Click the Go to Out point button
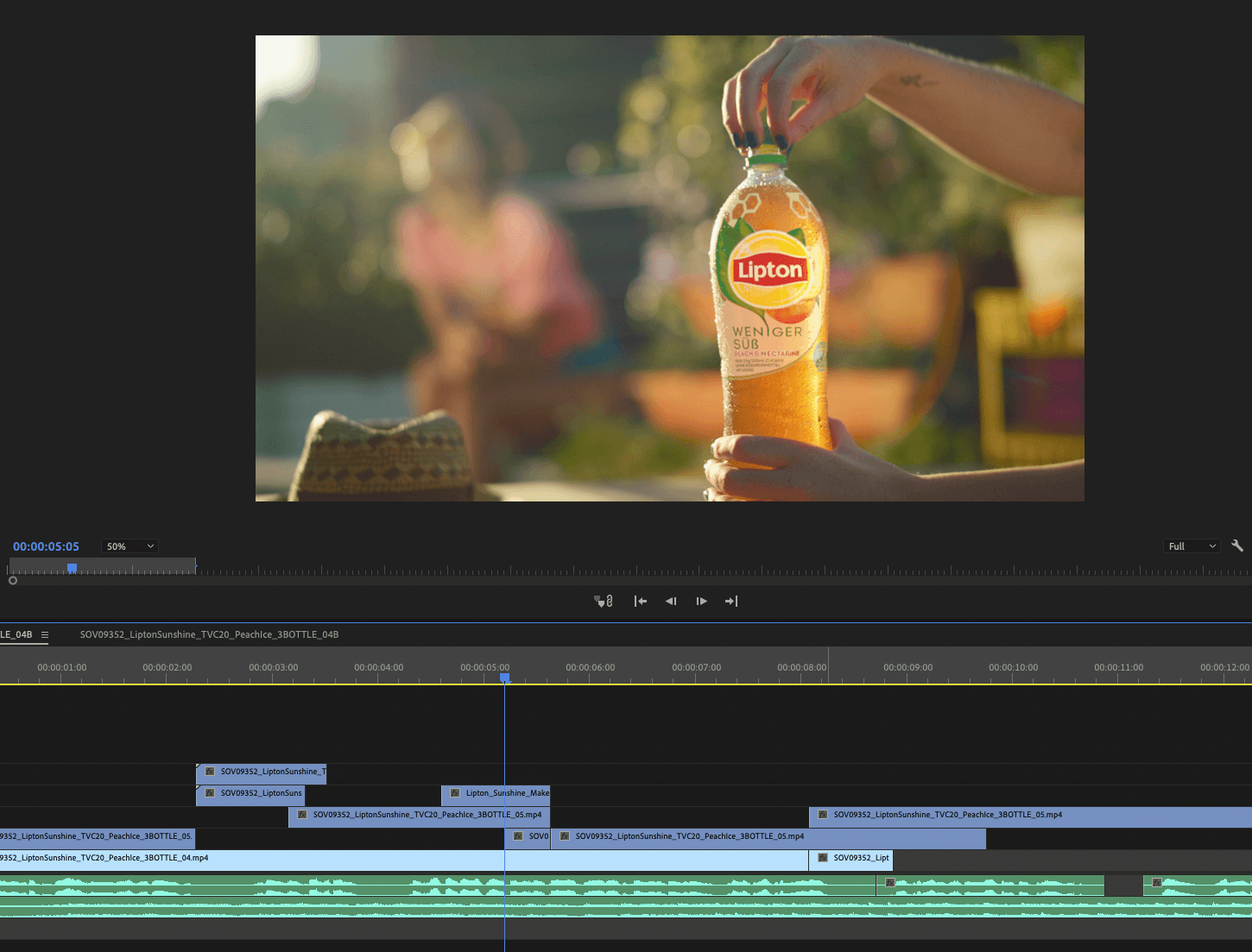1252x952 pixels. point(731,601)
